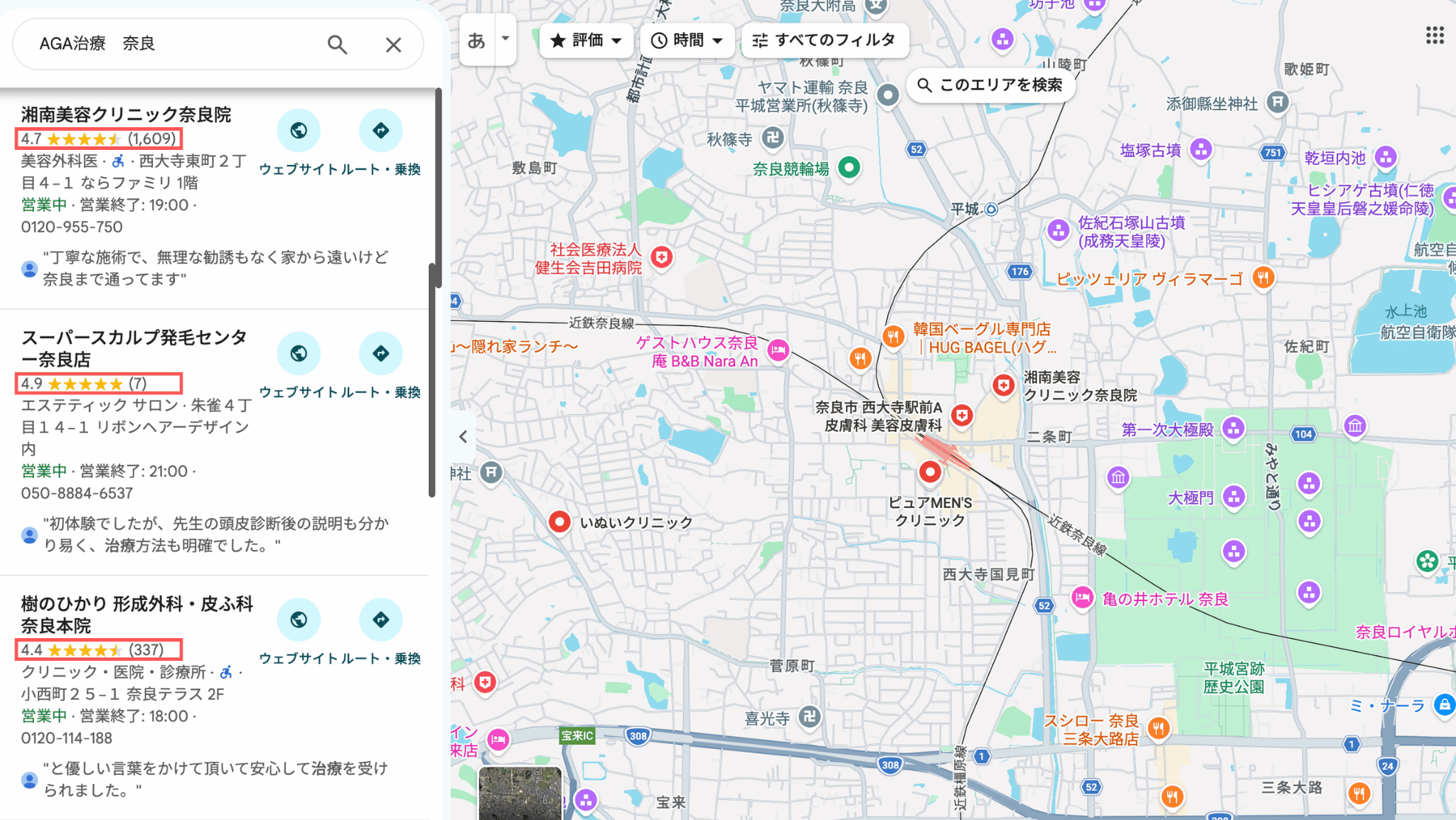
Task: Open the 樹のひかり 形成外科・皮ふ科 listing title
Action: (x=137, y=615)
